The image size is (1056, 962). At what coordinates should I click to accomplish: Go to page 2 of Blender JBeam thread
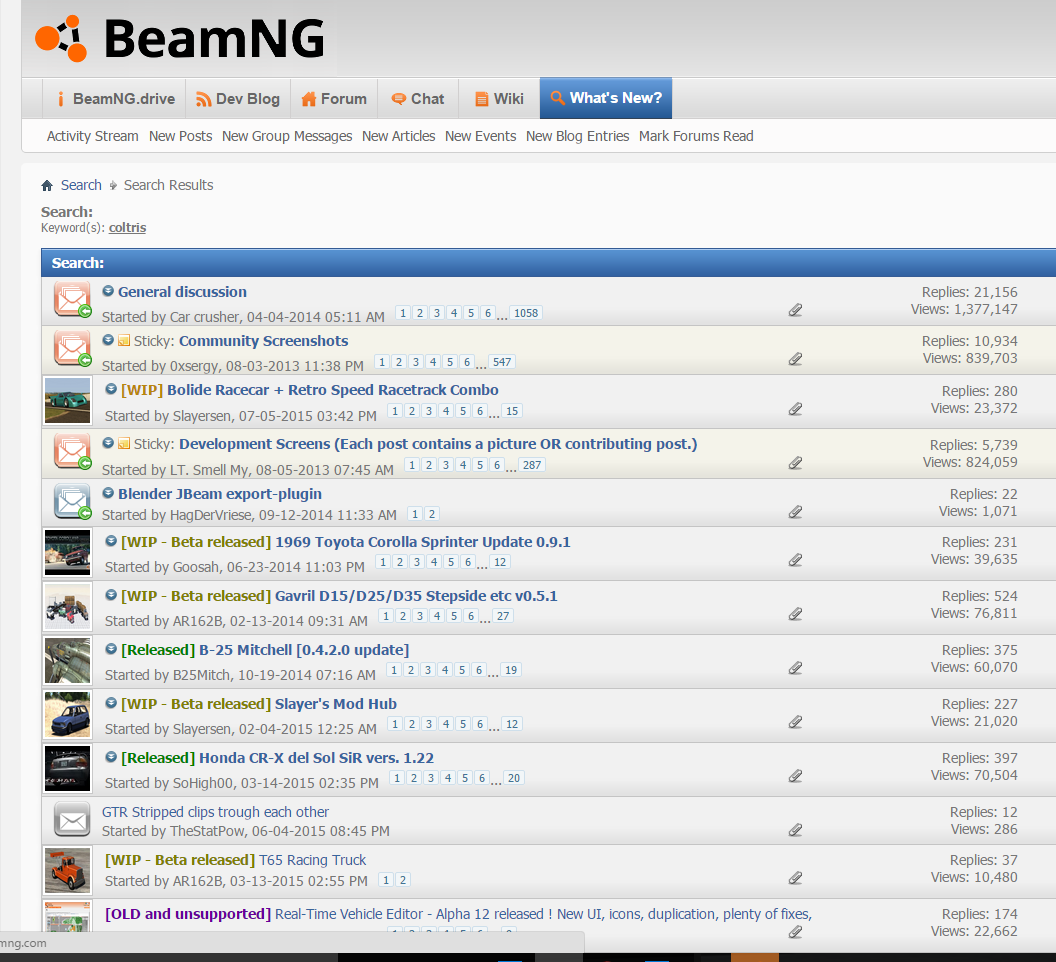[432, 514]
